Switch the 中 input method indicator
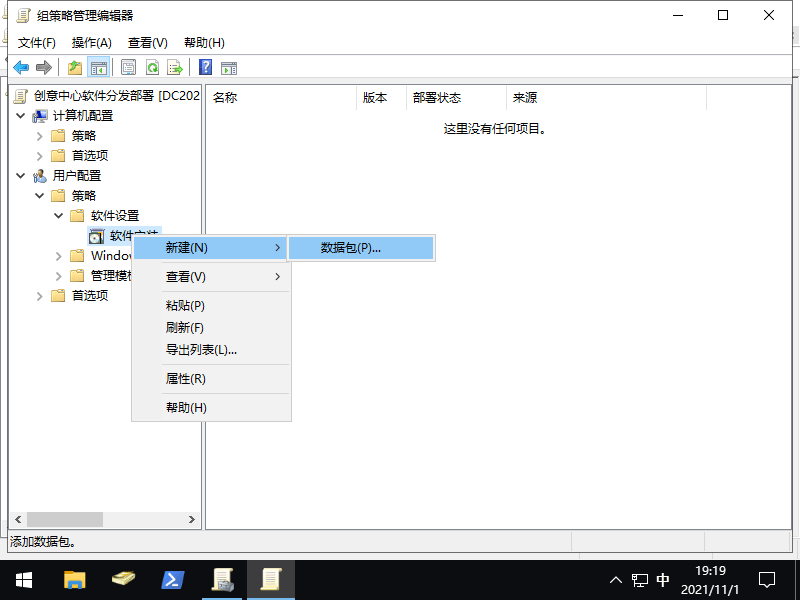This screenshot has height=600, width=800. [663, 580]
